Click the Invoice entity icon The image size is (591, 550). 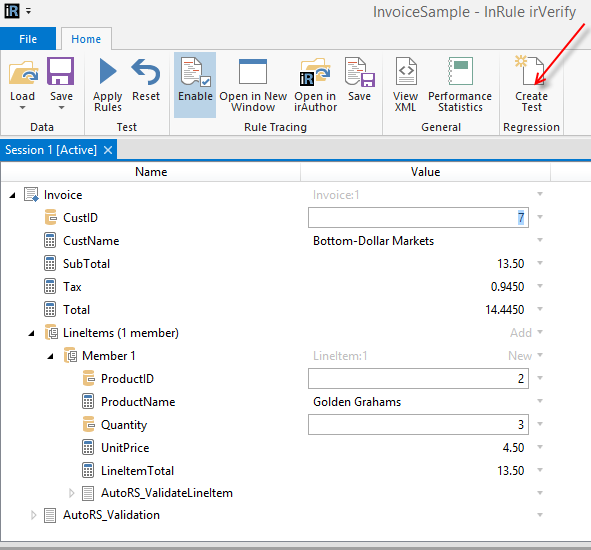click(x=31, y=195)
